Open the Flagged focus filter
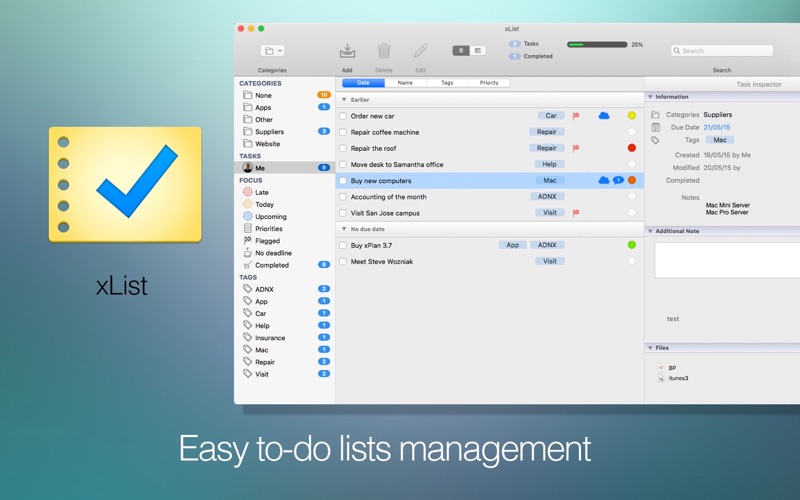The width and height of the screenshot is (800, 500). click(x=266, y=241)
